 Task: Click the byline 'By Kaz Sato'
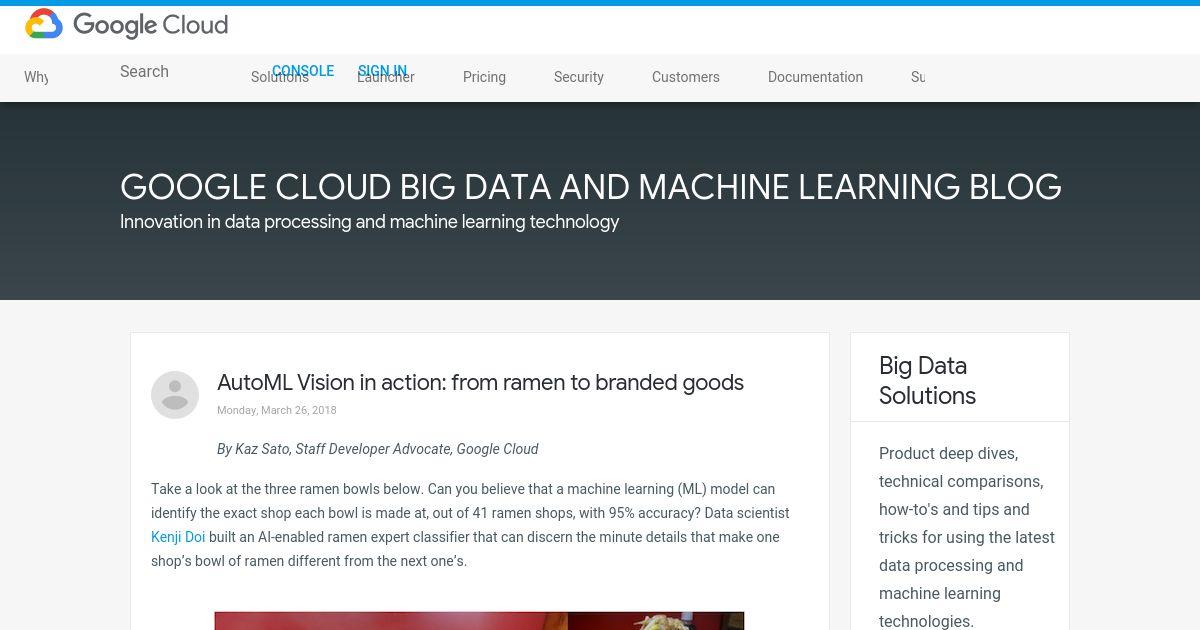pyautogui.click(x=378, y=449)
